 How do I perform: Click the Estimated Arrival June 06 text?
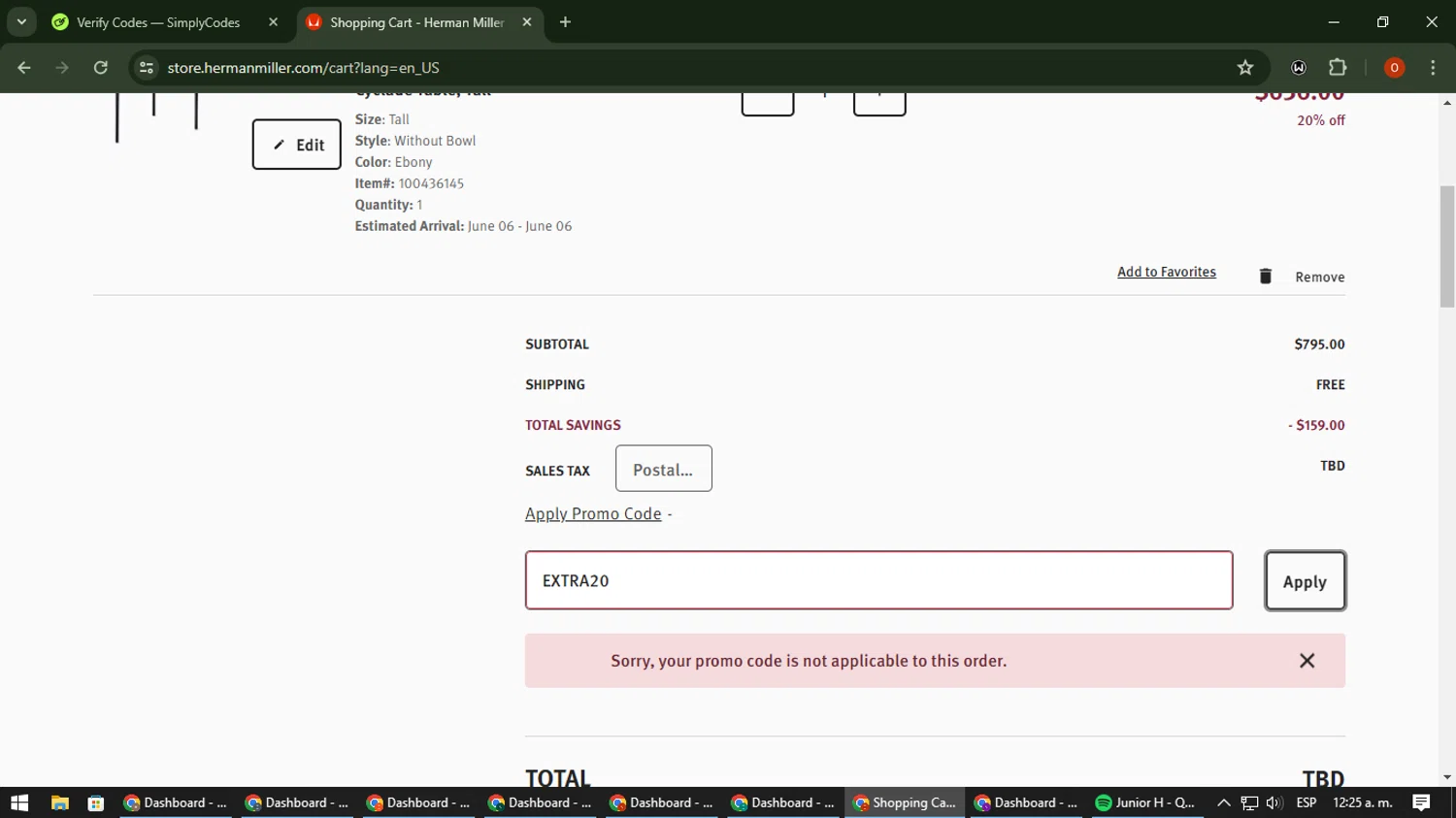pyautogui.click(x=463, y=226)
